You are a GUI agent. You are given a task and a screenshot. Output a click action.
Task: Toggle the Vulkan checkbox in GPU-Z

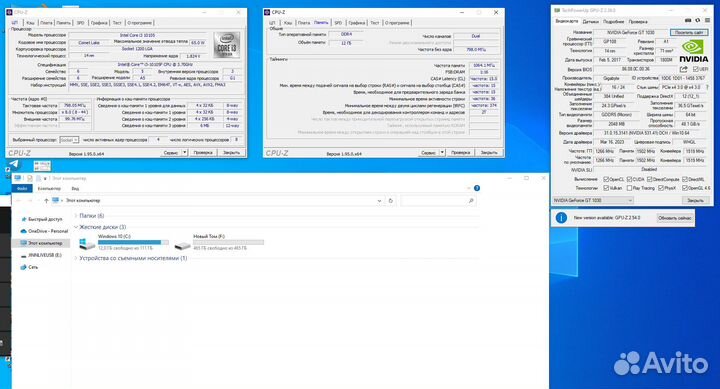pos(606,188)
